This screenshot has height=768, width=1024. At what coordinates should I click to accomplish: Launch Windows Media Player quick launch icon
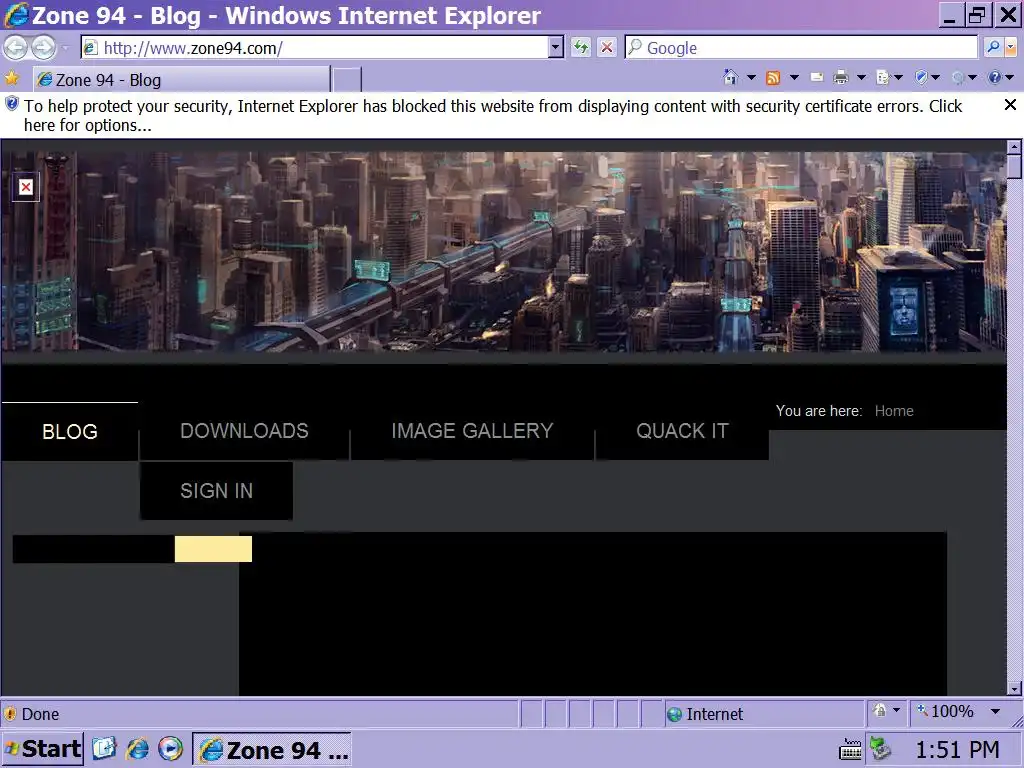[170, 748]
